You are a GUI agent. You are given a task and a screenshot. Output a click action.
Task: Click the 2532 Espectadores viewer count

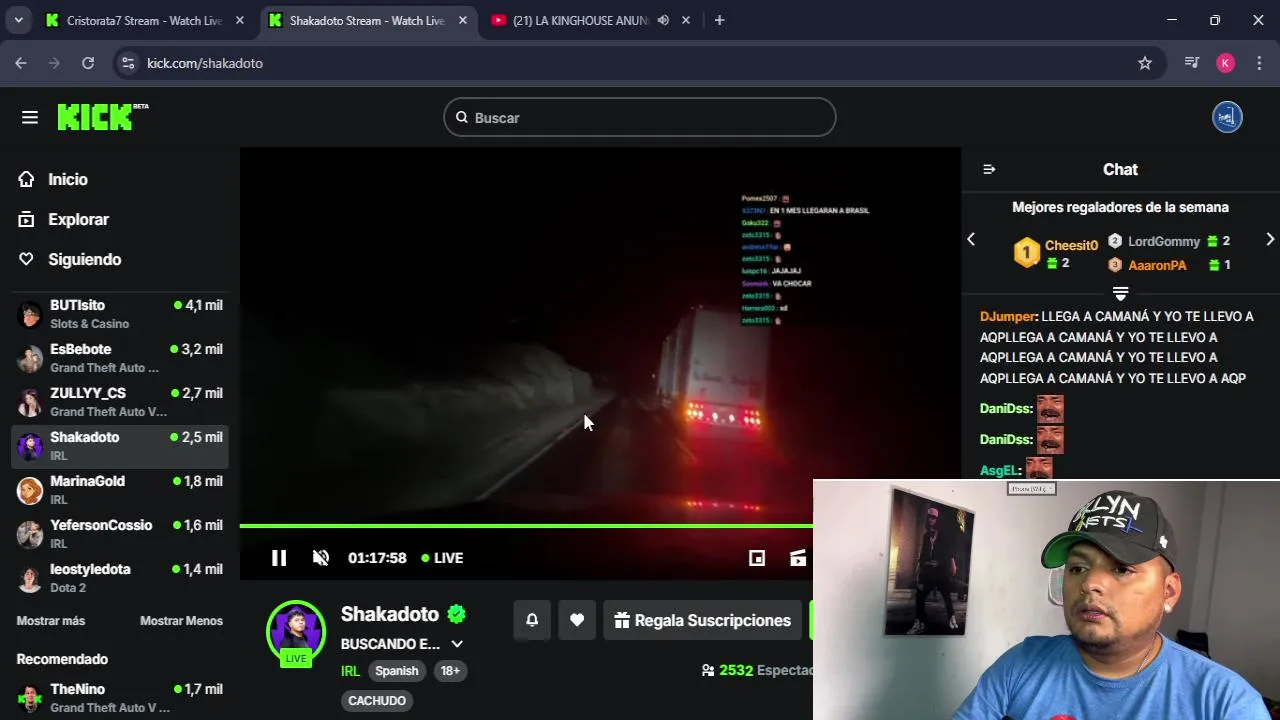(x=758, y=670)
